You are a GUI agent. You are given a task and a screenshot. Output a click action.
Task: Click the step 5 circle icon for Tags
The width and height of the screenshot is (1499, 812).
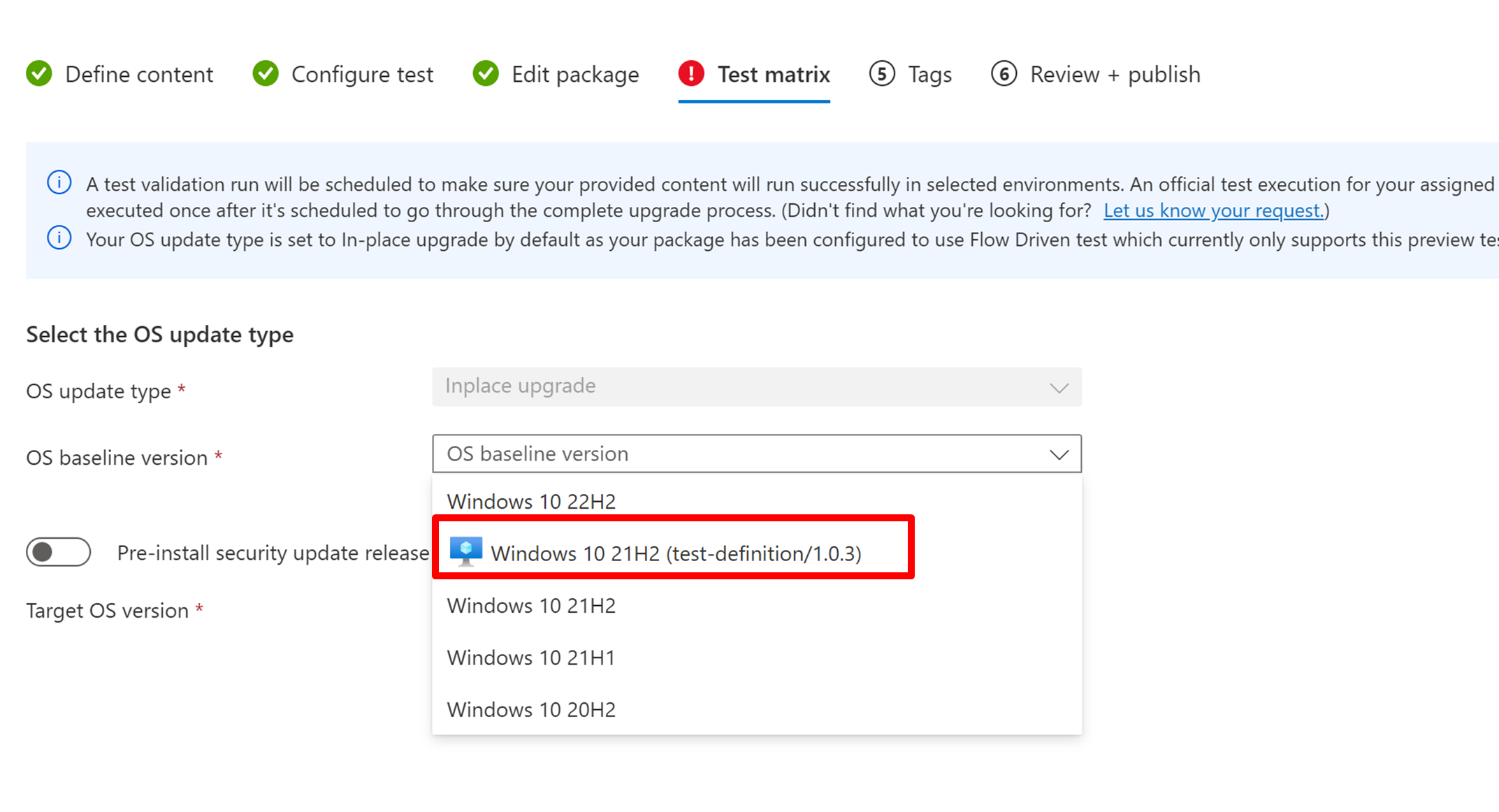click(882, 73)
